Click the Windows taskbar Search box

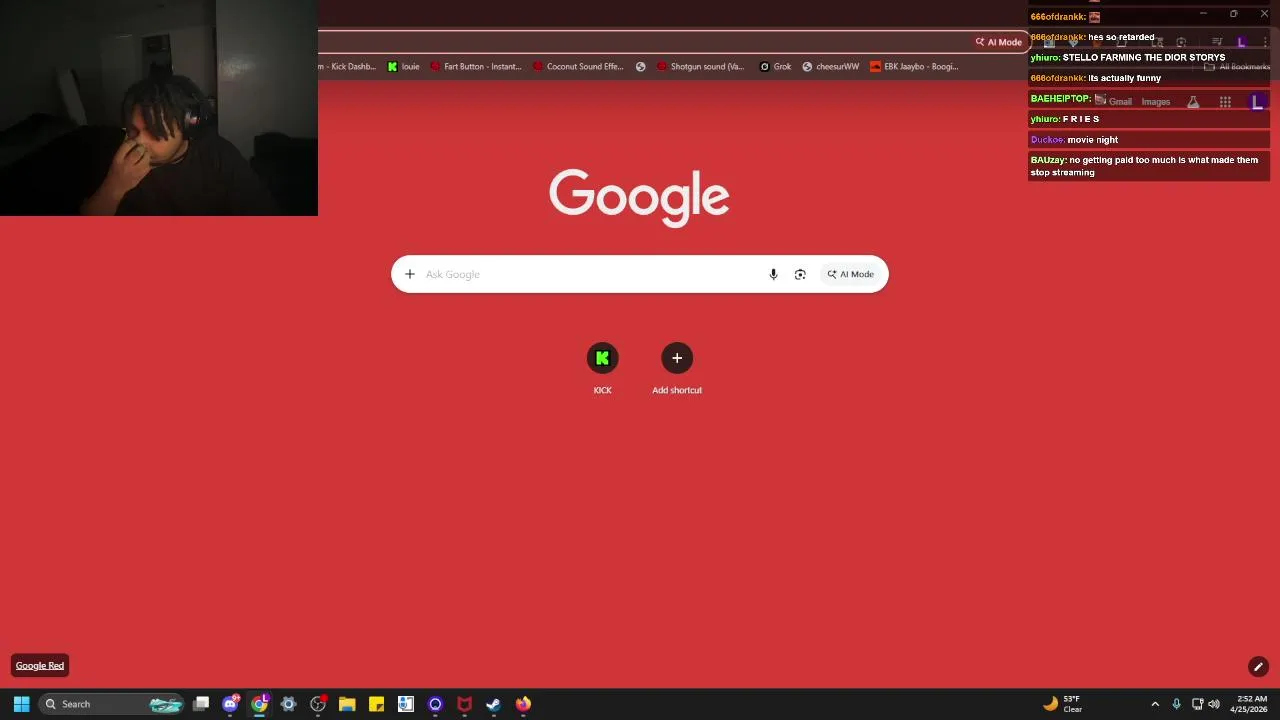click(112, 704)
